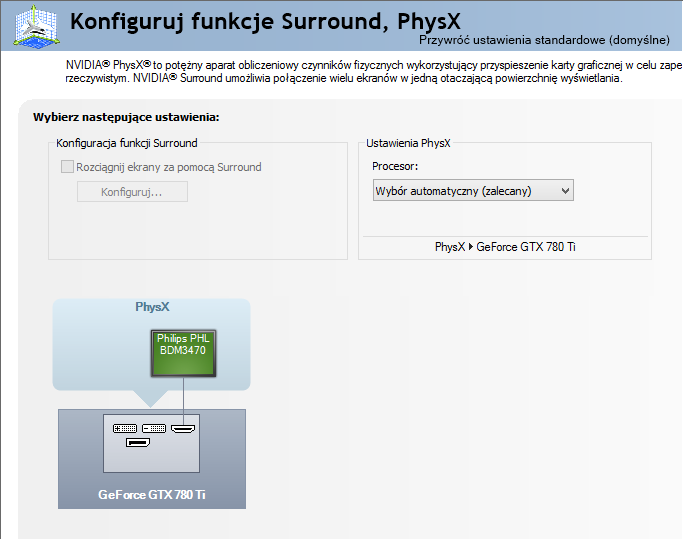Click the Ustawienia PhysX group title
Image resolution: width=683 pixels, height=539 pixels.
(x=408, y=143)
